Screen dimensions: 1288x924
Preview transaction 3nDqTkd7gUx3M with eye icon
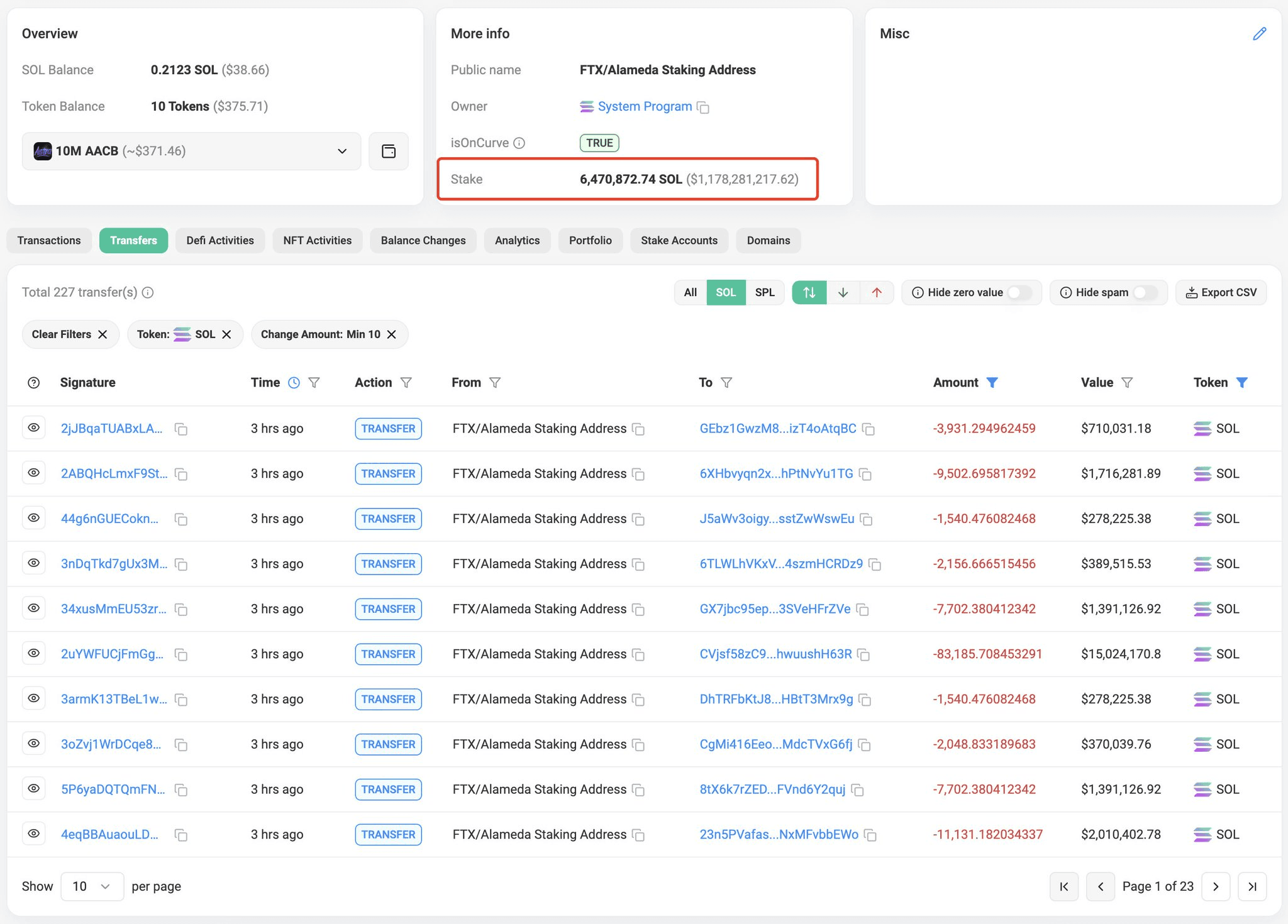(x=34, y=563)
